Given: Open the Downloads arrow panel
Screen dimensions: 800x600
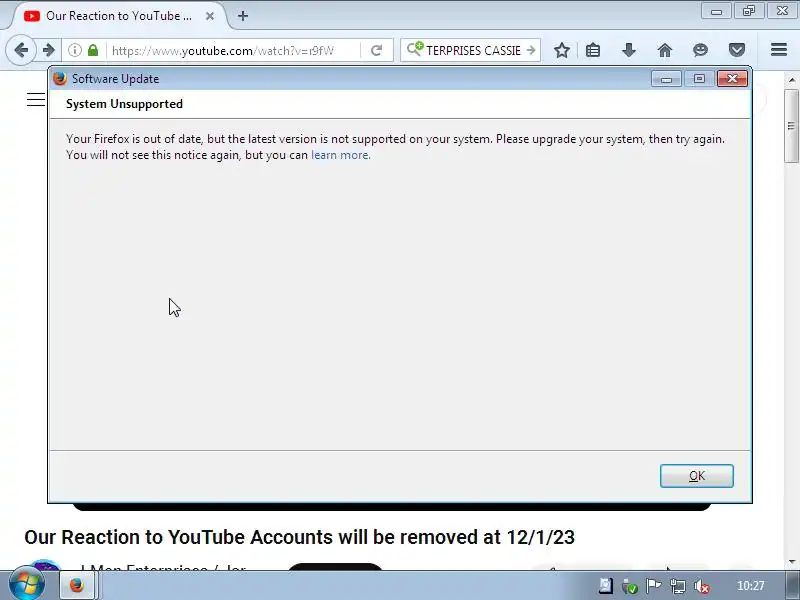Looking at the screenshot, I should 629,50.
